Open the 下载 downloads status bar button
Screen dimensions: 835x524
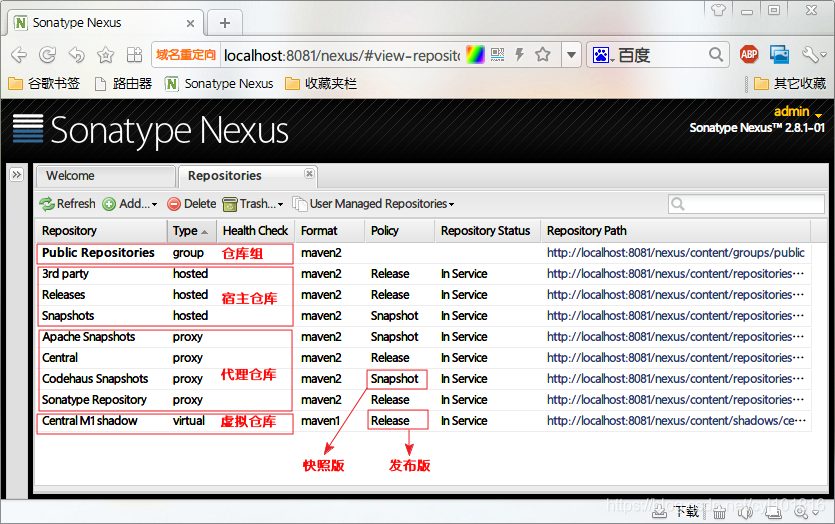676,511
